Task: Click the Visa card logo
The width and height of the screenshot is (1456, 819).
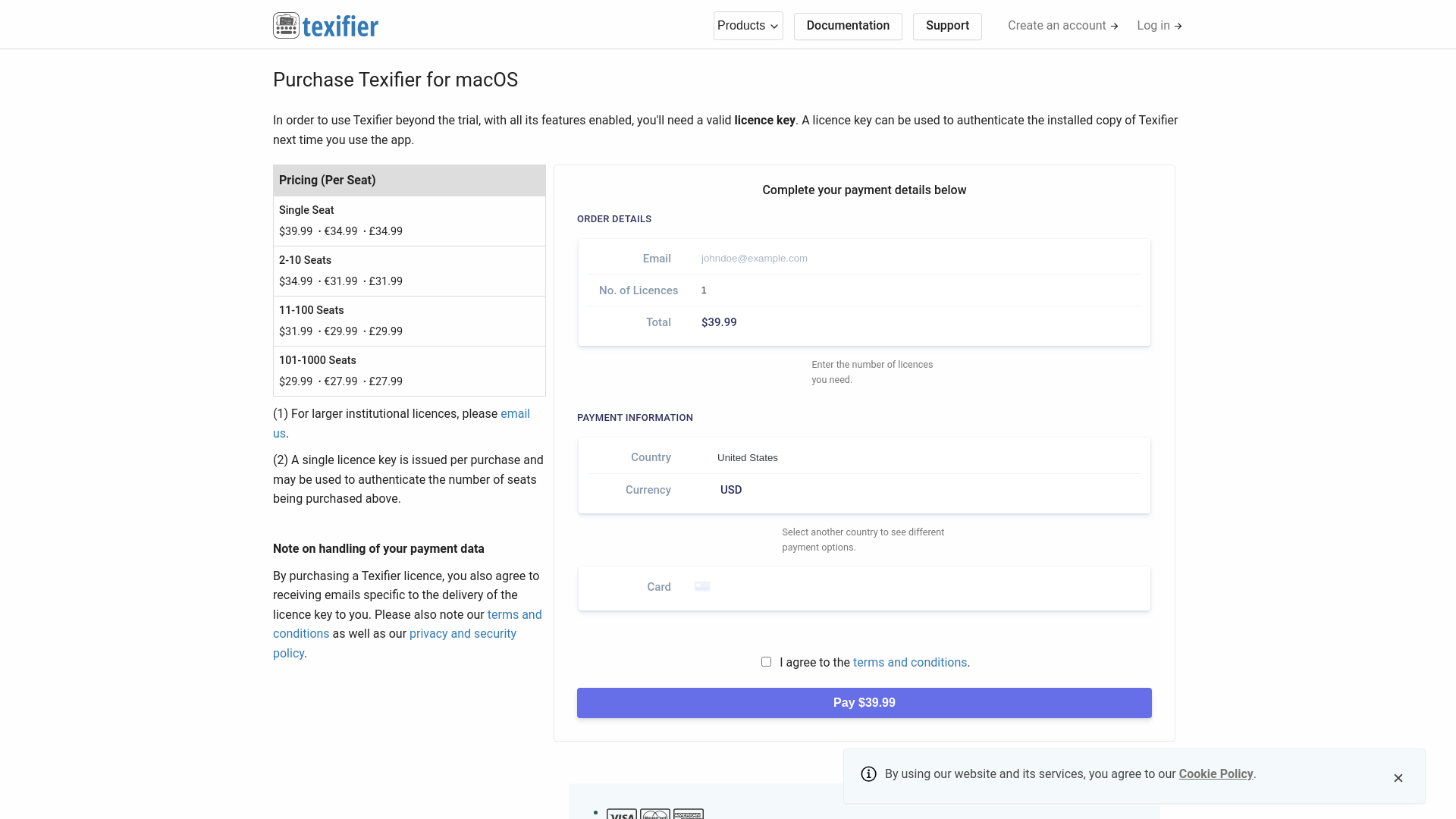Action: pos(622,814)
